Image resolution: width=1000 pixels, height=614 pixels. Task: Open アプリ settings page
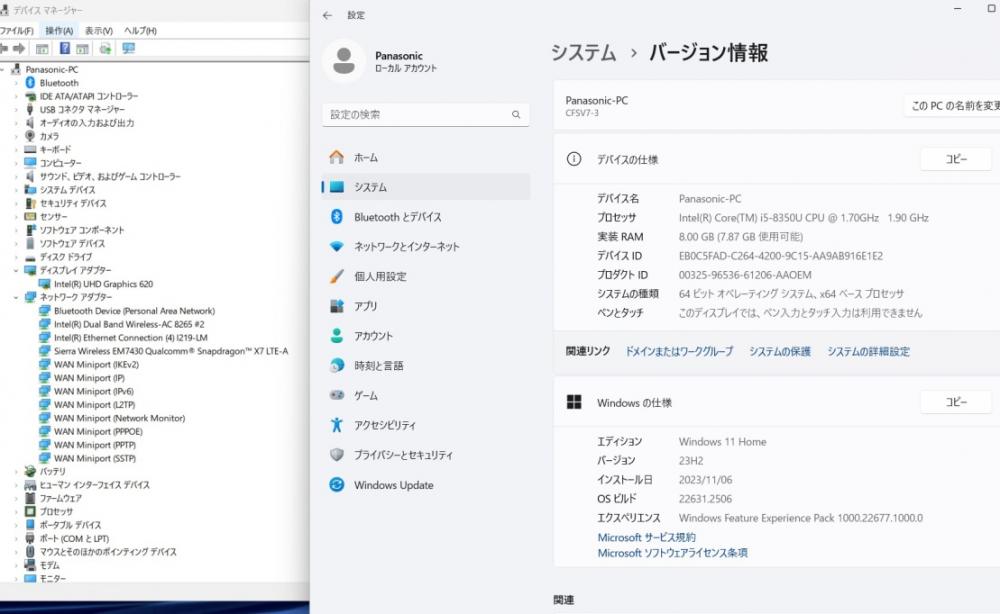426,306
